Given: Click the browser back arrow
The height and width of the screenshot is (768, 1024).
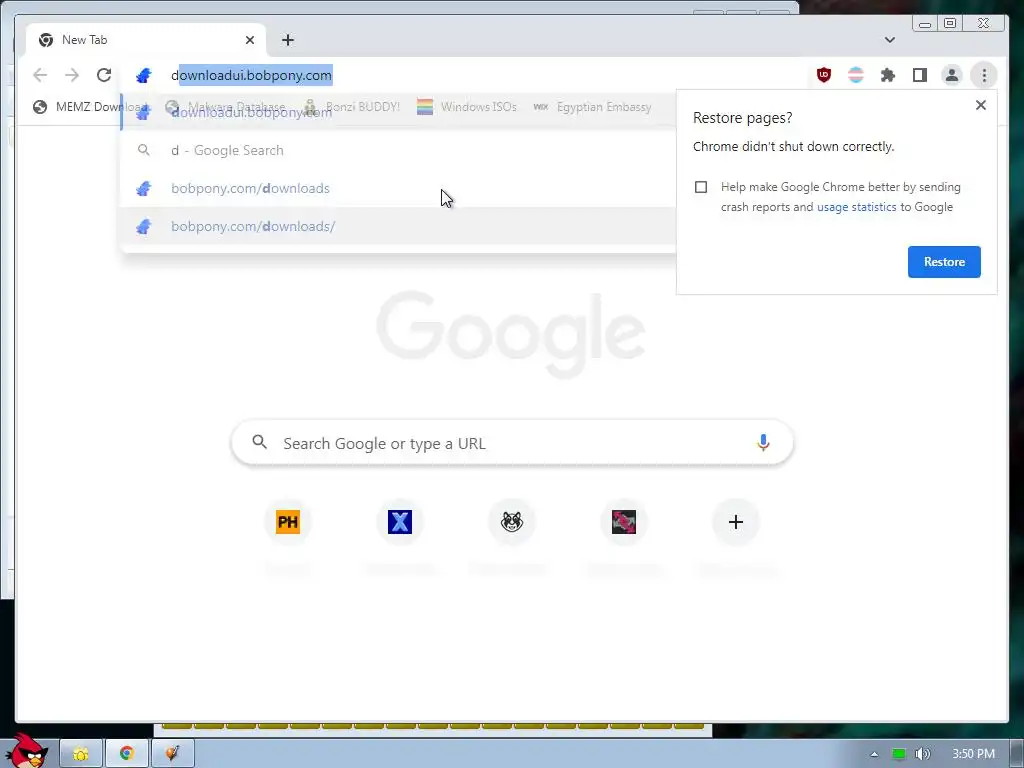Looking at the screenshot, I should coord(40,75).
